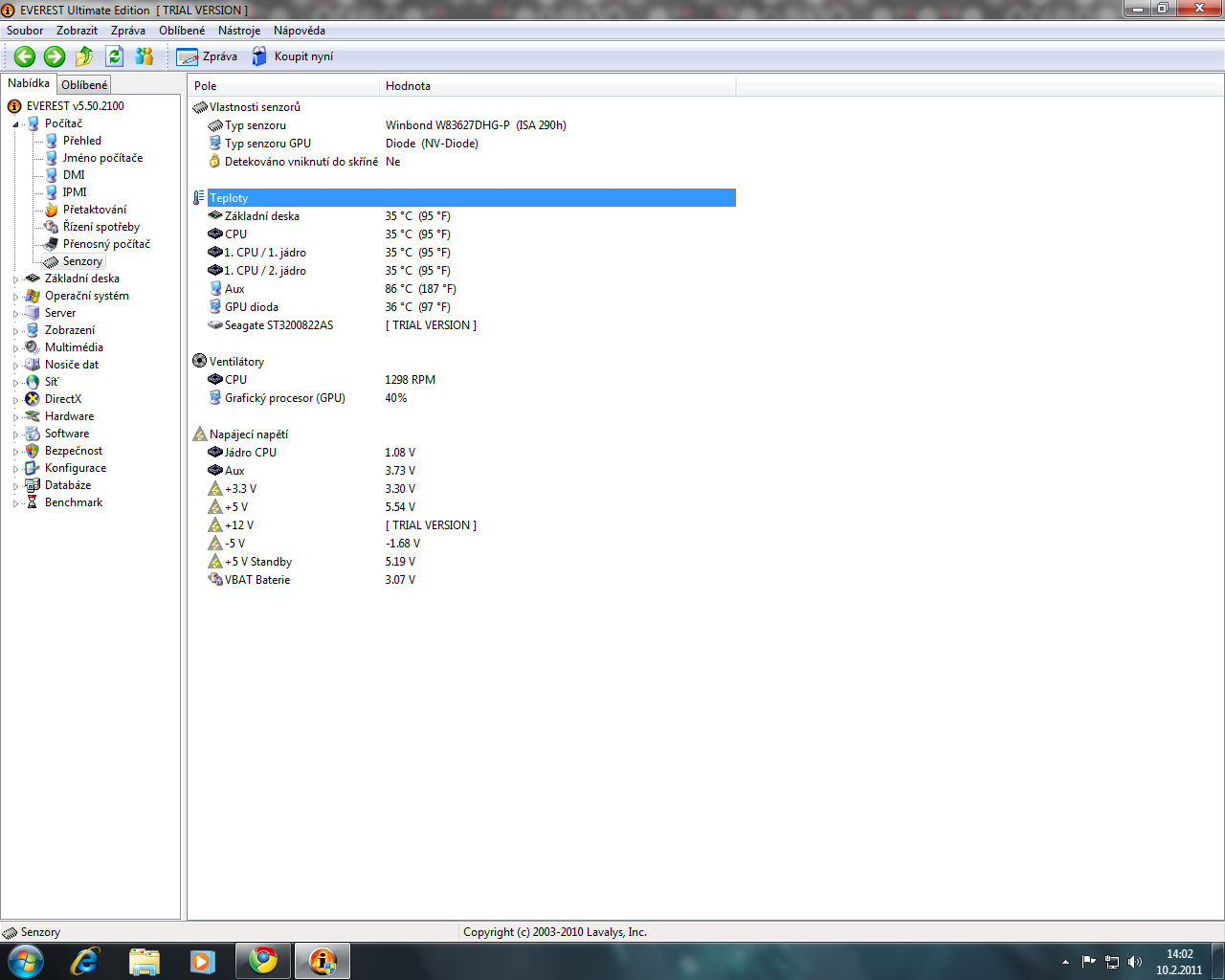Screen dimensions: 1225x980
Task: Select Jméno počítače in the tree
Action: coord(102,158)
